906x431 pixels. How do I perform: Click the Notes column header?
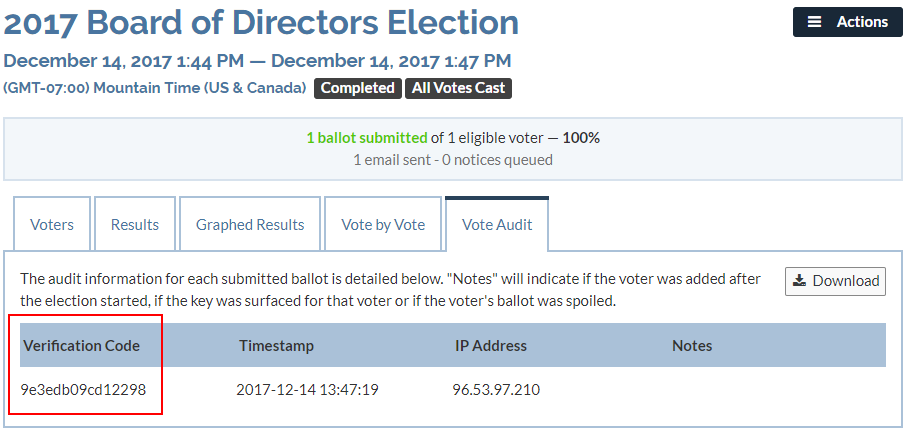(x=692, y=345)
